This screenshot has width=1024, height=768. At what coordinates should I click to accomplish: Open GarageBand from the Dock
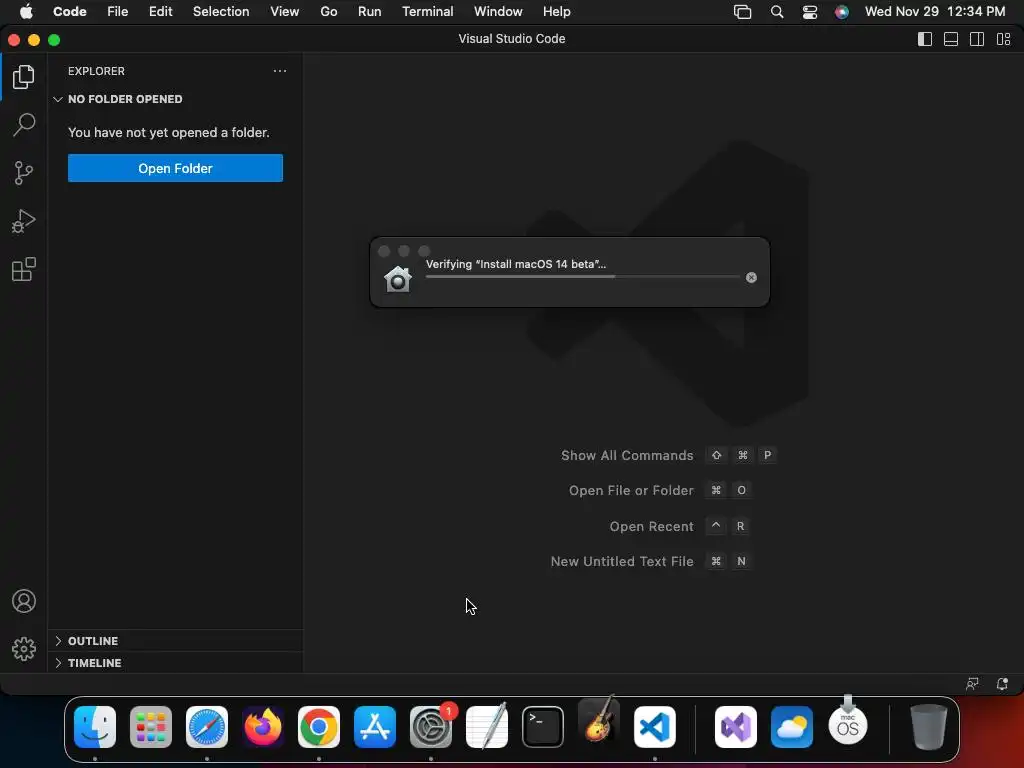coord(599,722)
